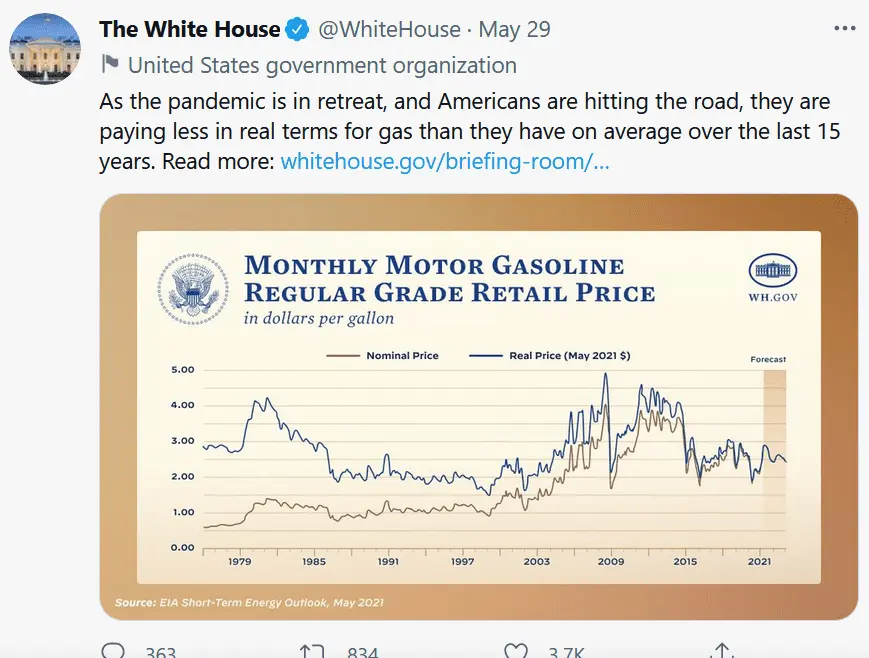Click the Nominal Price legend swatch
Image resolution: width=869 pixels, height=658 pixels.
(x=341, y=355)
